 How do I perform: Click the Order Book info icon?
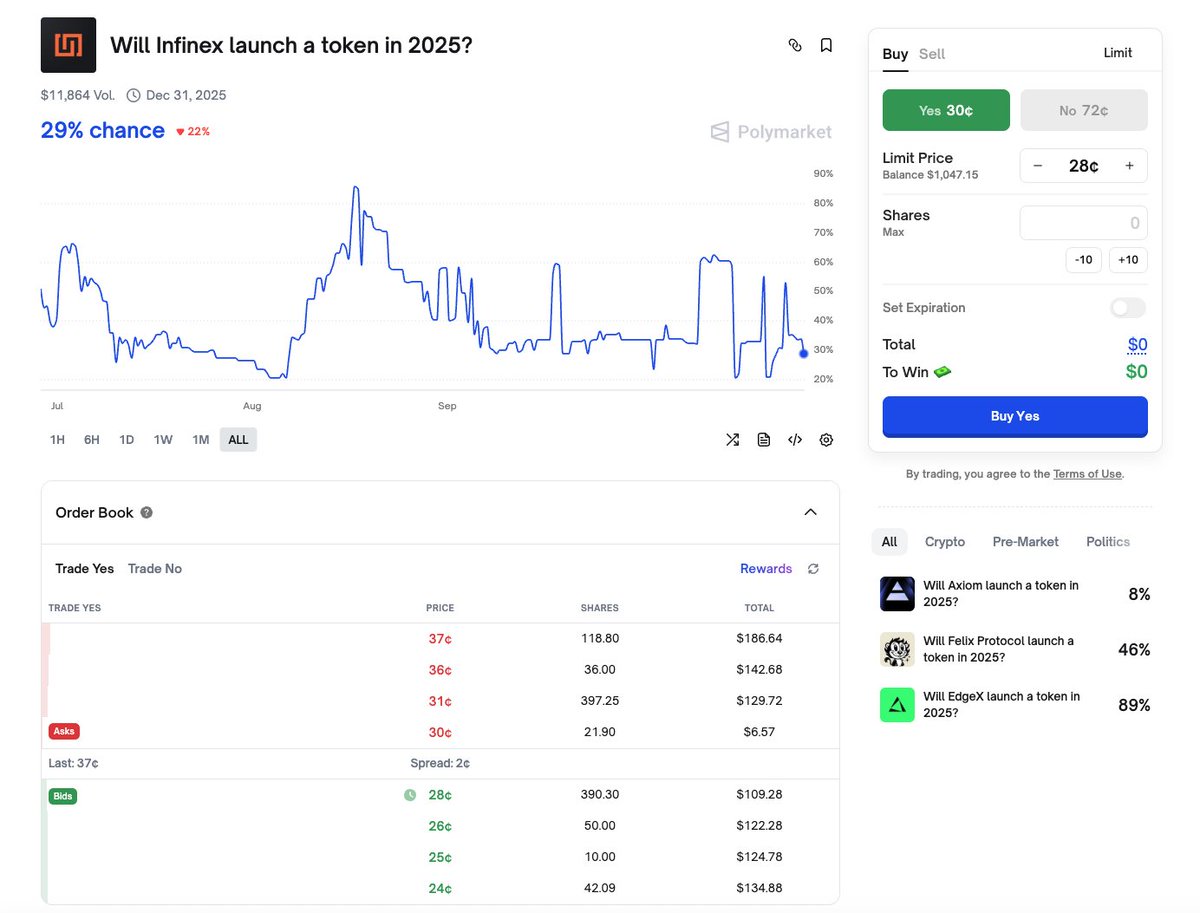point(147,513)
